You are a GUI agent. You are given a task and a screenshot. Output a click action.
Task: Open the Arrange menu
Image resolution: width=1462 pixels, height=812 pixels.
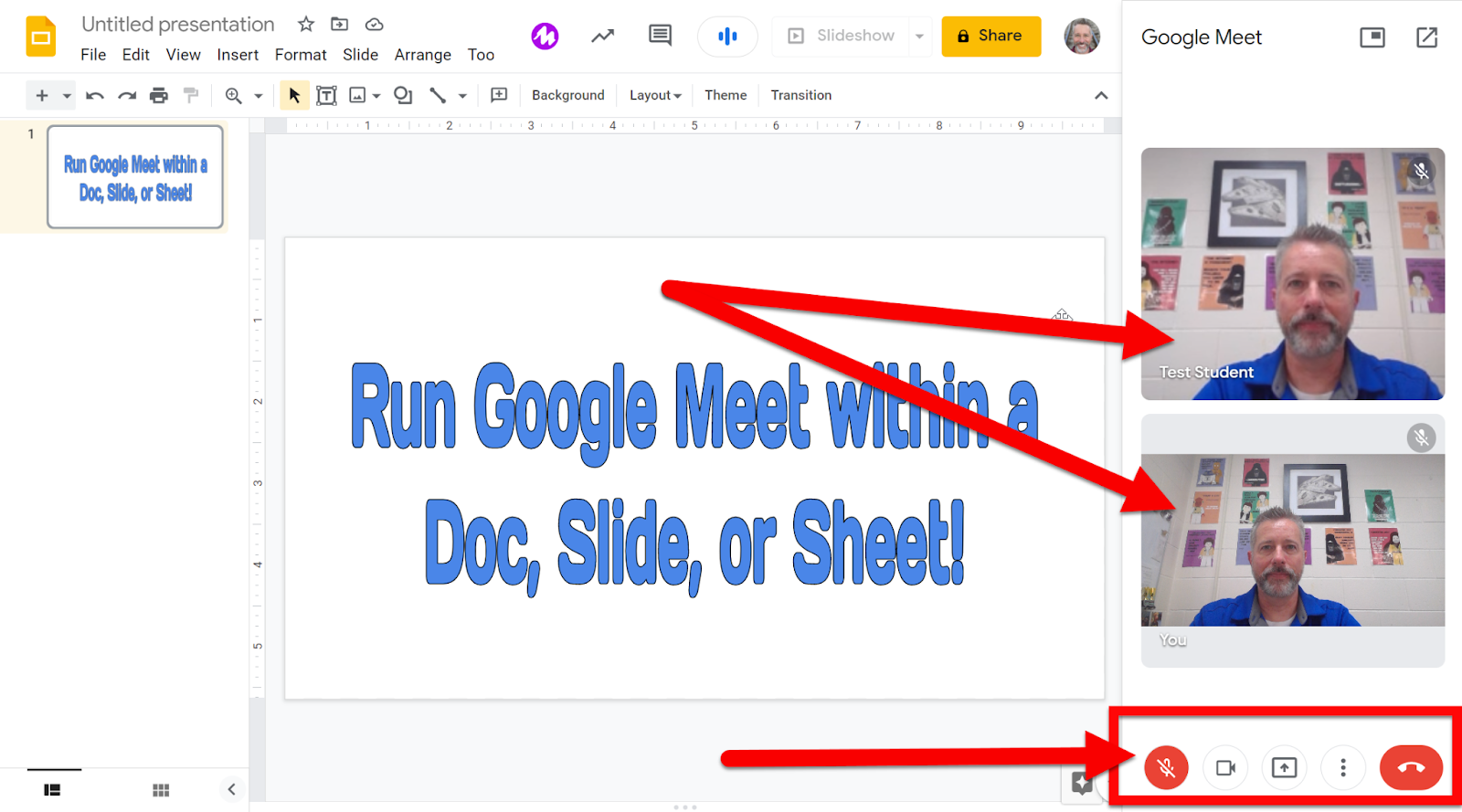423,55
